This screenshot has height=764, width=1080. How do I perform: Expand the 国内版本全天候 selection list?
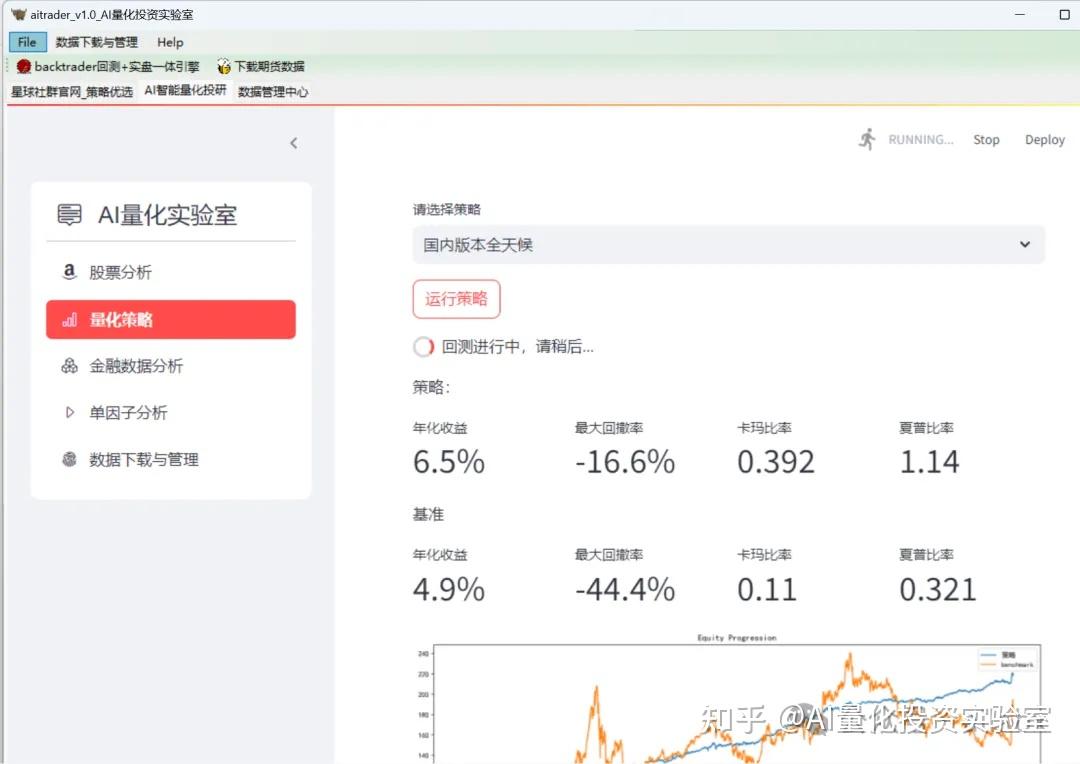pyautogui.click(x=1023, y=244)
